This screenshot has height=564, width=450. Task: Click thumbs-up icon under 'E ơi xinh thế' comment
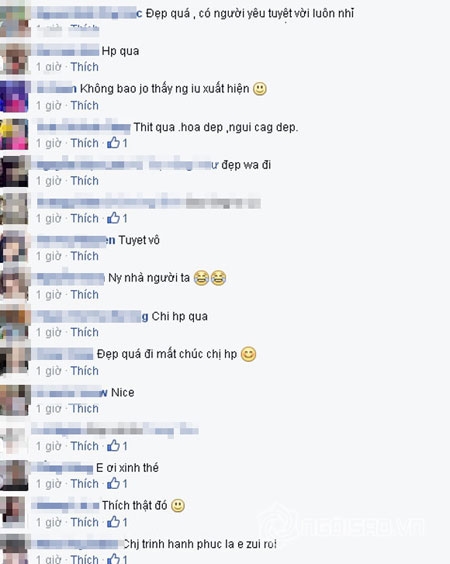[113, 483]
